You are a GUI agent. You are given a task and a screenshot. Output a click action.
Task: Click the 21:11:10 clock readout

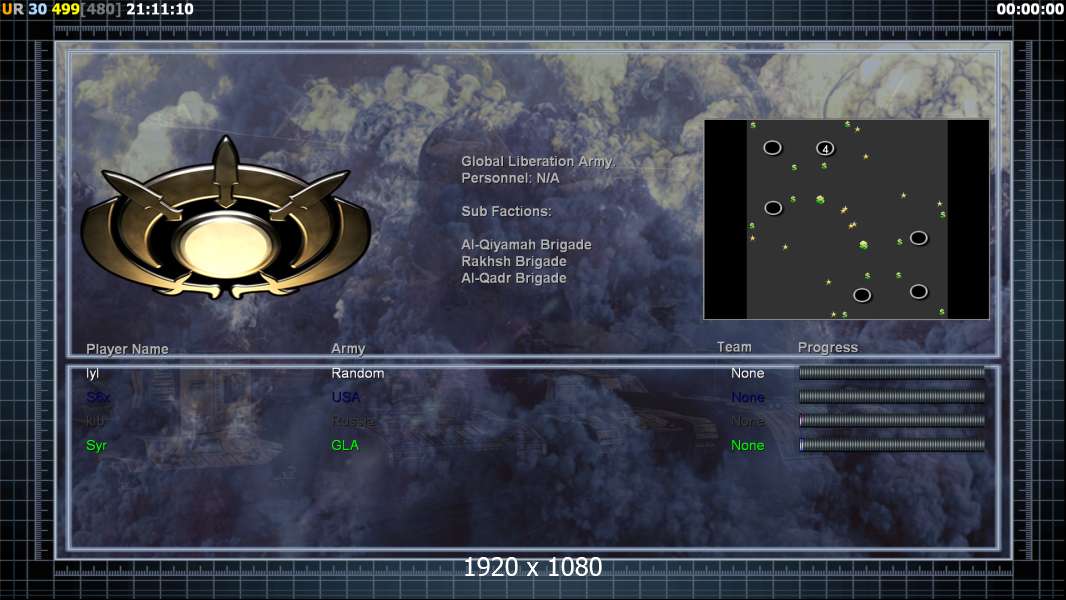pyautogui.click(x=160, y=9)
